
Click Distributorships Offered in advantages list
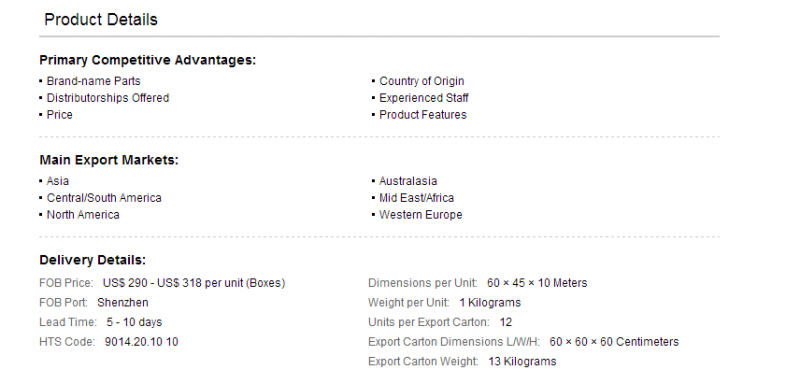coord(108,98)
